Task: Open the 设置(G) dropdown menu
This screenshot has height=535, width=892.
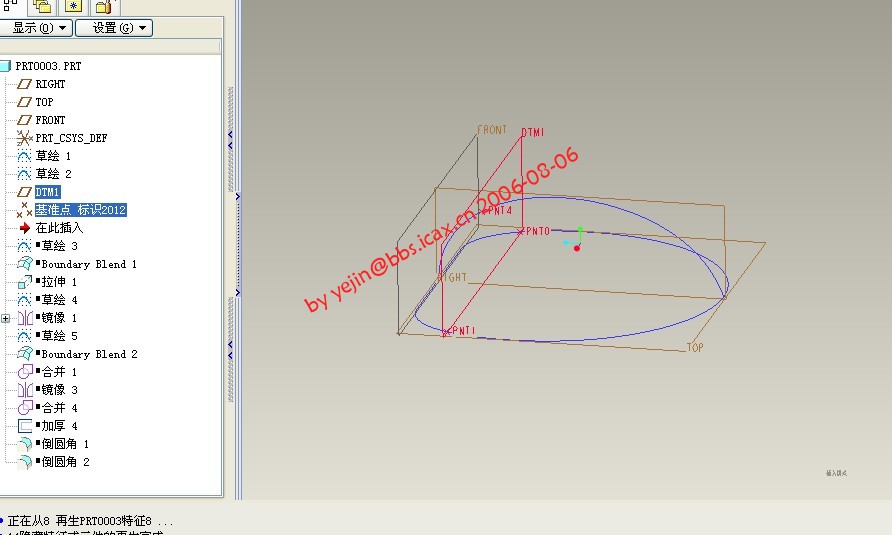Action: point(114,28)
